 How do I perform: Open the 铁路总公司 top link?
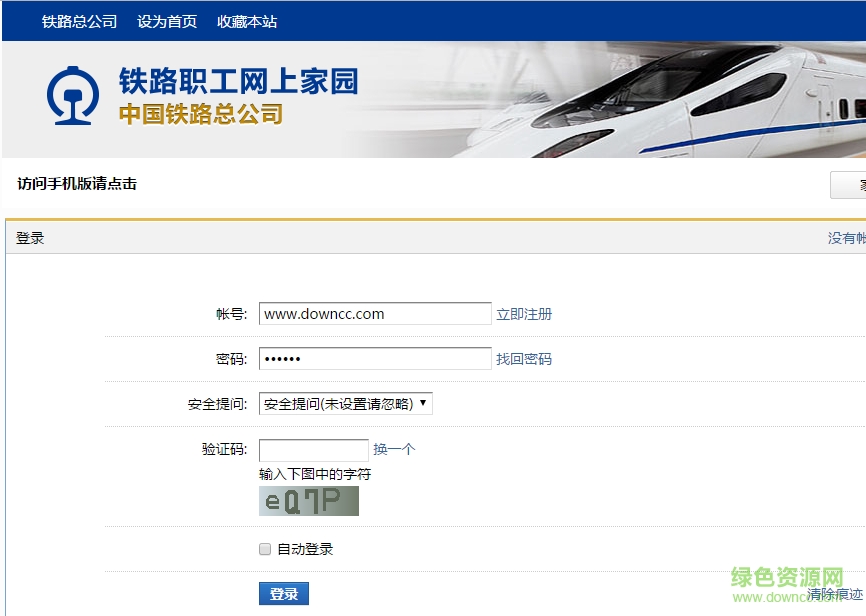(x=80, y=22)
